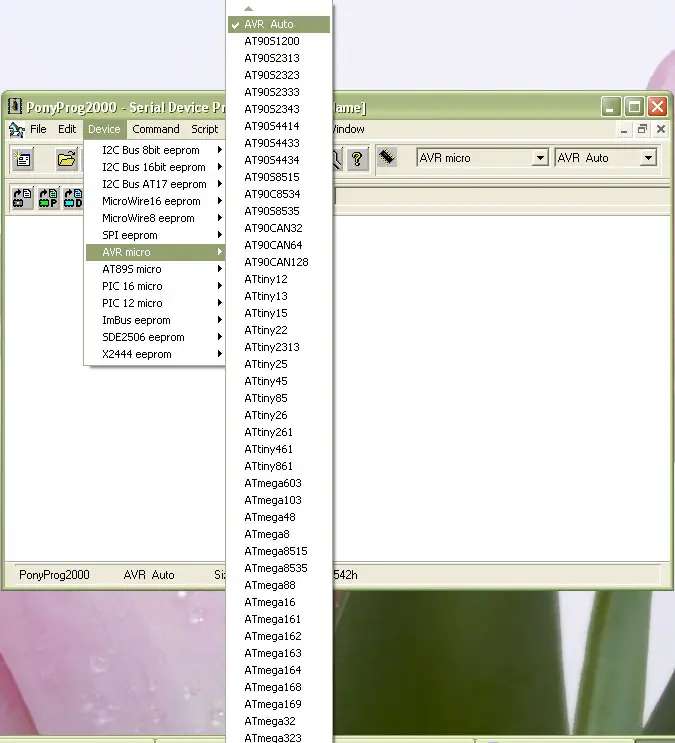This screenshot has width=675, height=743.
Task: Choose the ATmega16 device
Action: [x=279, y=603]
